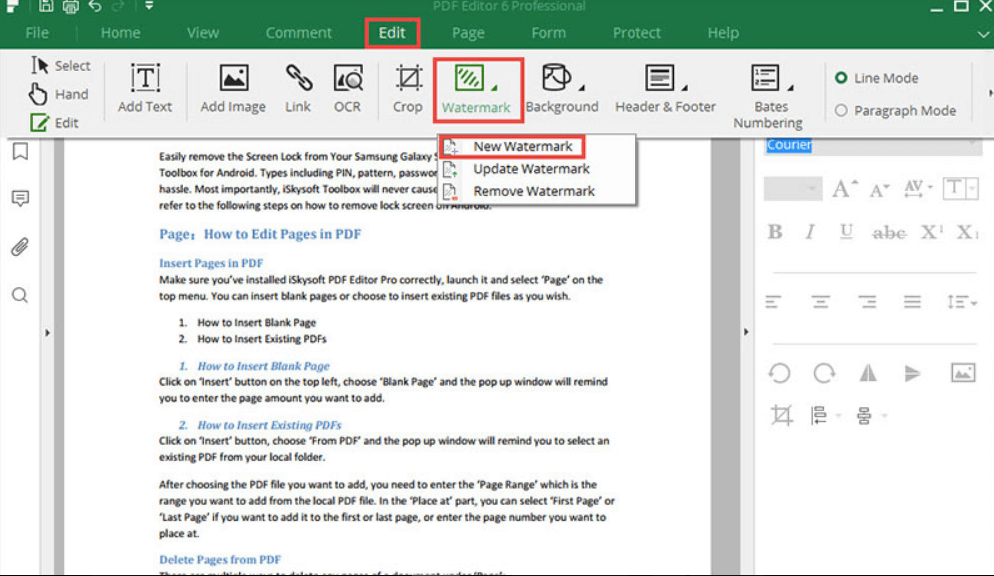
Task: Click the Header & Footer icon
Action: [659, 78]
